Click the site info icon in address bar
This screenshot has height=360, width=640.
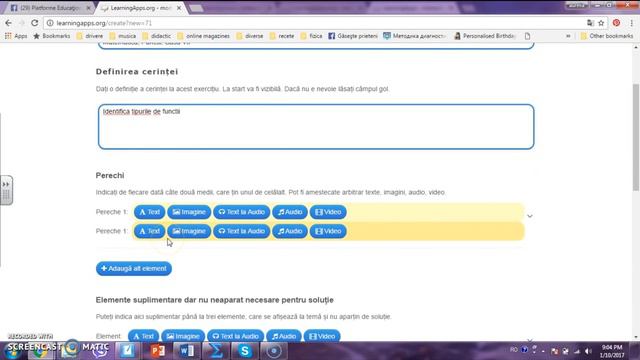click(50, 23)
